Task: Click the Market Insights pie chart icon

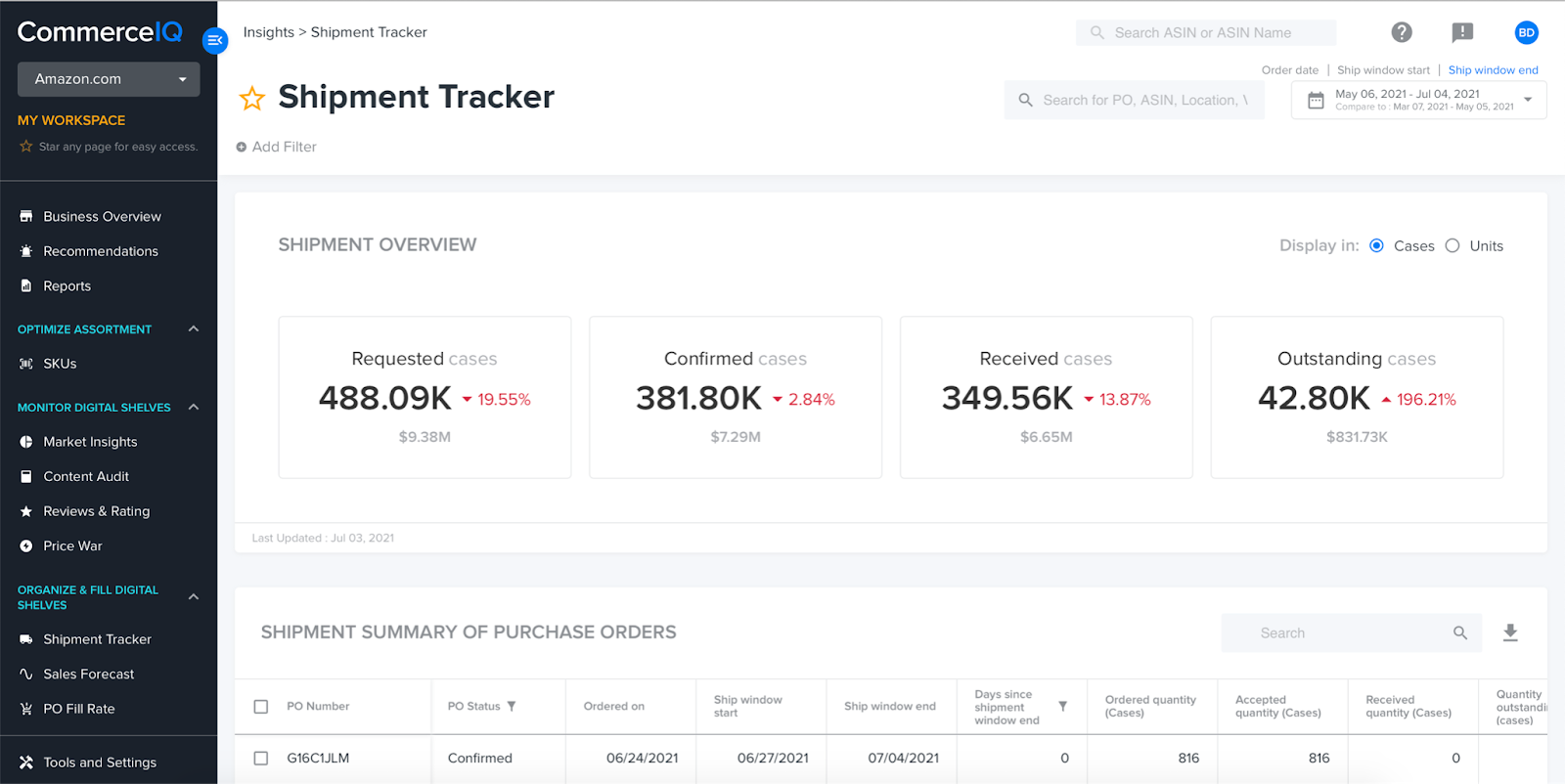Action: tap(26, 442)
